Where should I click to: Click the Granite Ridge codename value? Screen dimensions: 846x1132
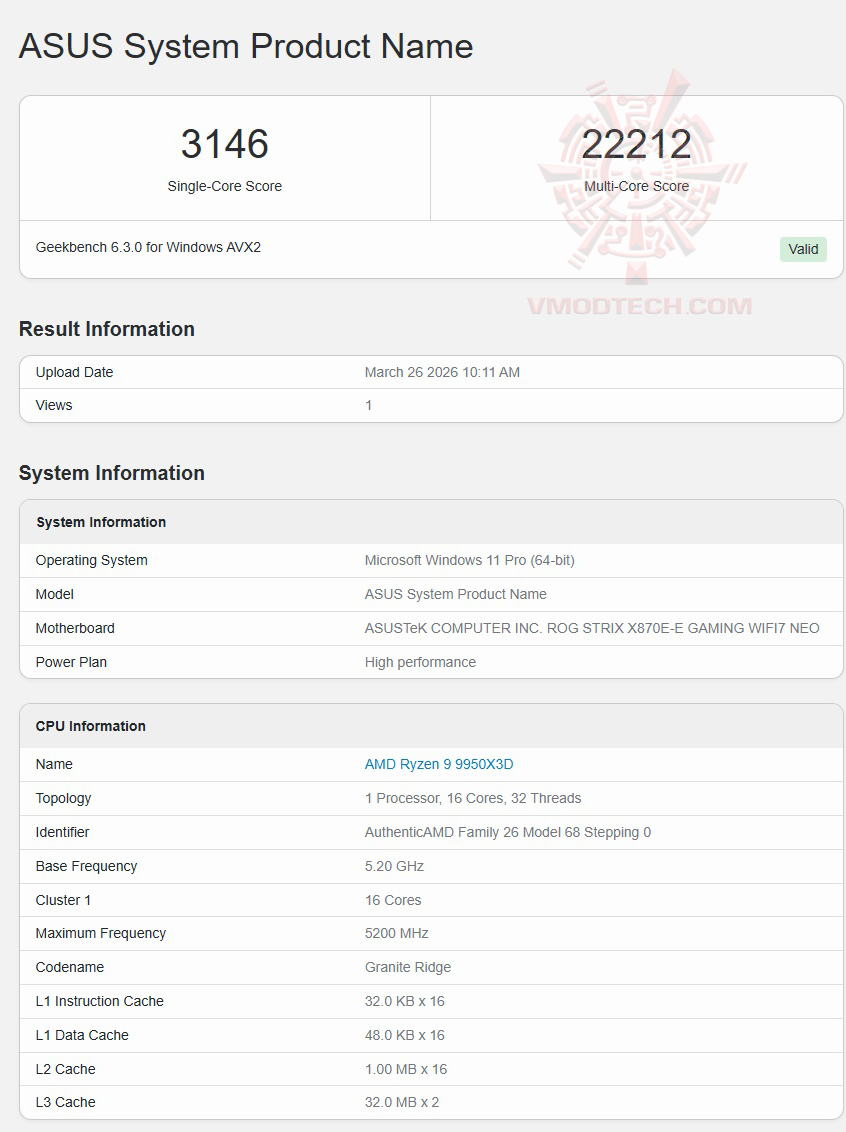(x=408, y=967)
